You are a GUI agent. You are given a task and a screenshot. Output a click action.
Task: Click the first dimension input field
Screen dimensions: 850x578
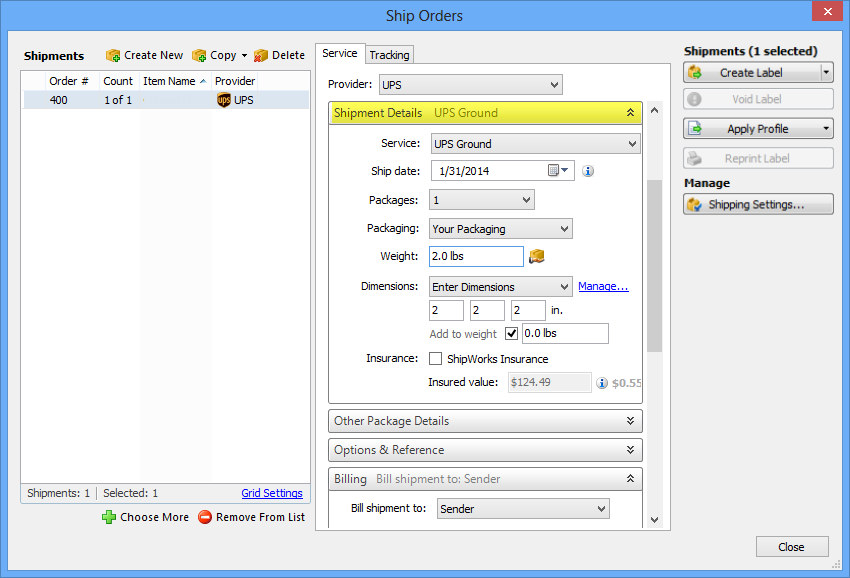446,310
